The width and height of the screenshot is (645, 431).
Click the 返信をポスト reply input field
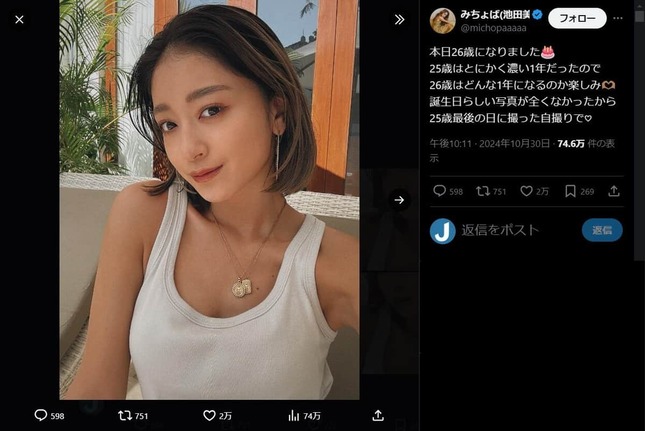click(518, 230)
